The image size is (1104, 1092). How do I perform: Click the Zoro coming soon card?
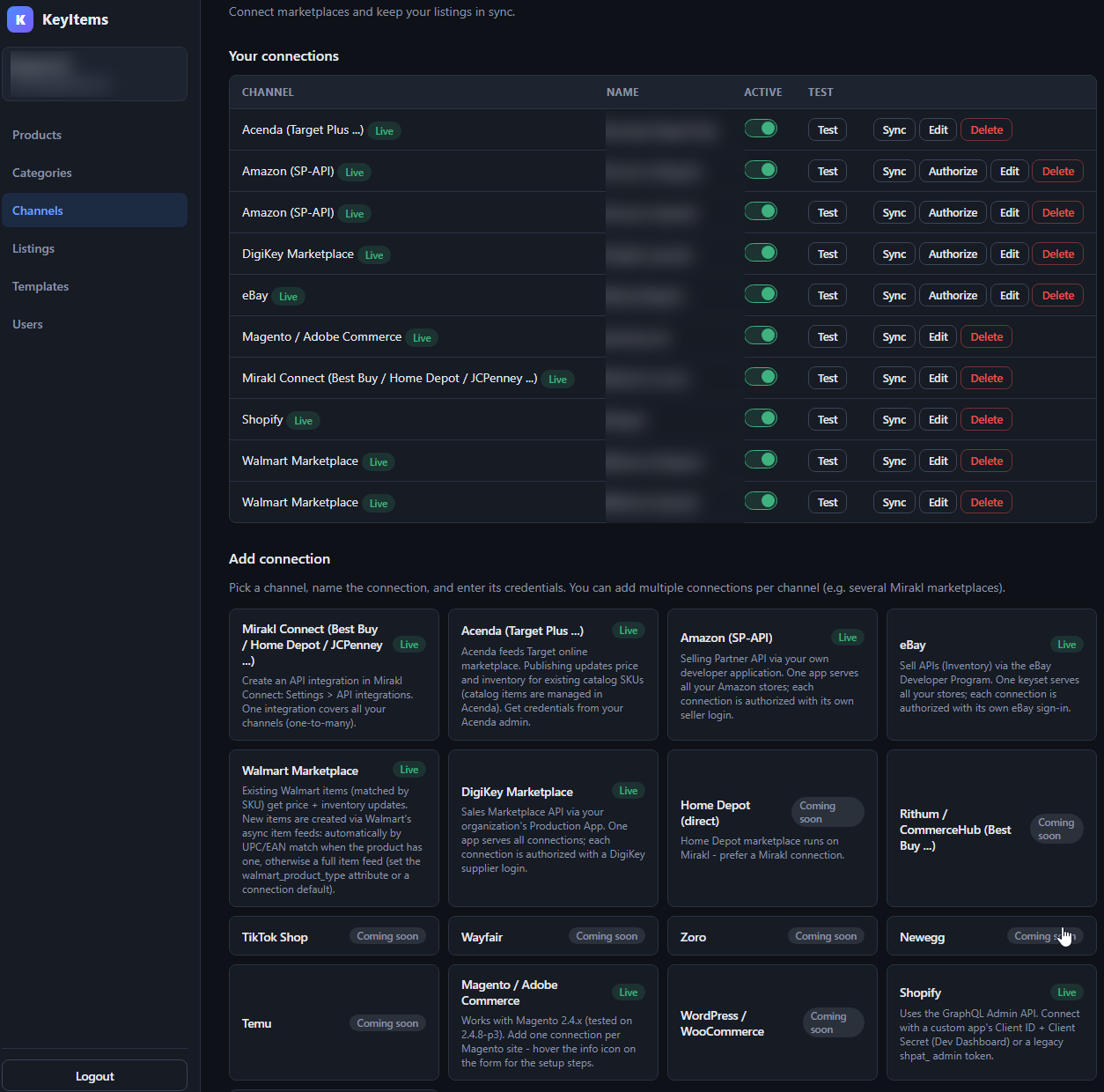(x=772, y=936)
